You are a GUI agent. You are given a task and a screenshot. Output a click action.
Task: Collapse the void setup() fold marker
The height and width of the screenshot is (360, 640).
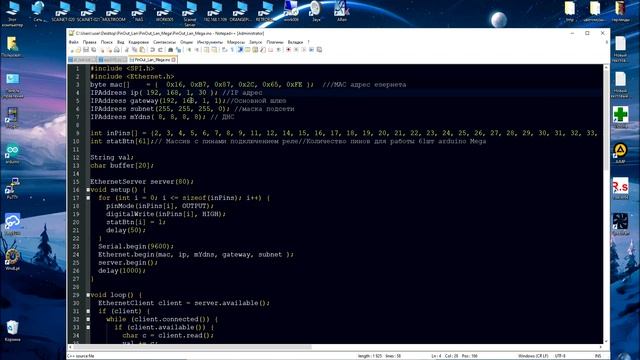point(88,190)
